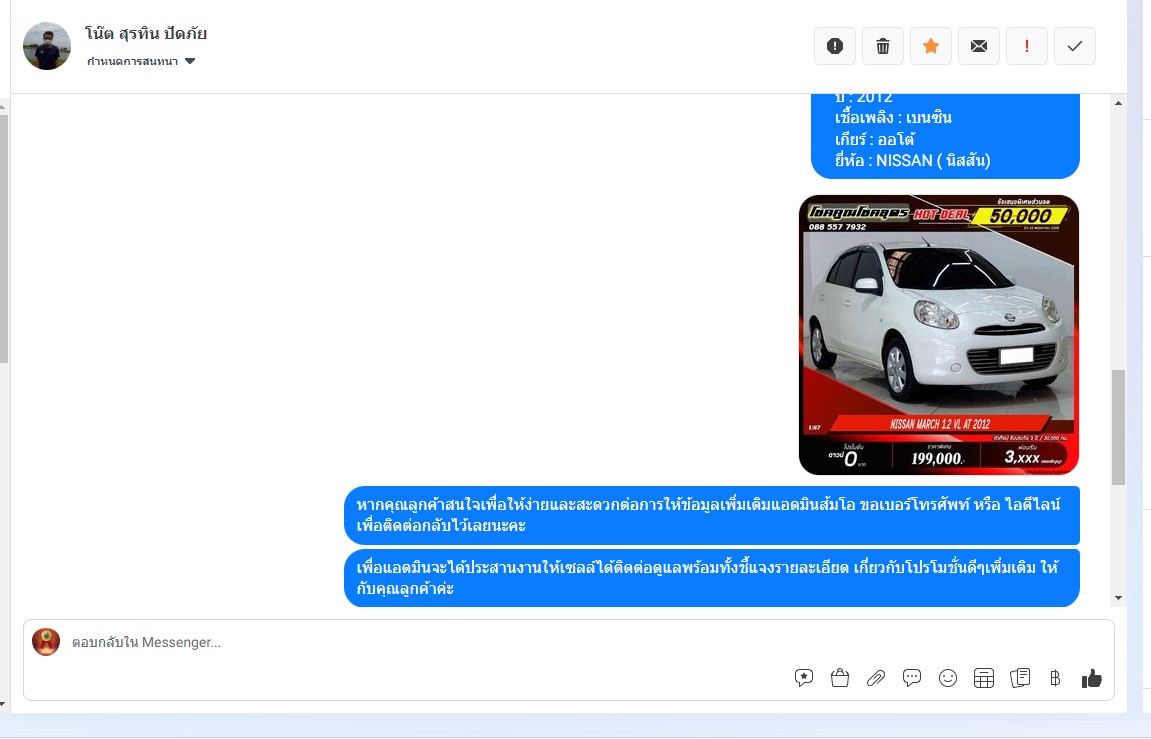Click the กำหนดการสนทนา label
The height and width of the screenshot is (739, 1151).
point(132,61)
